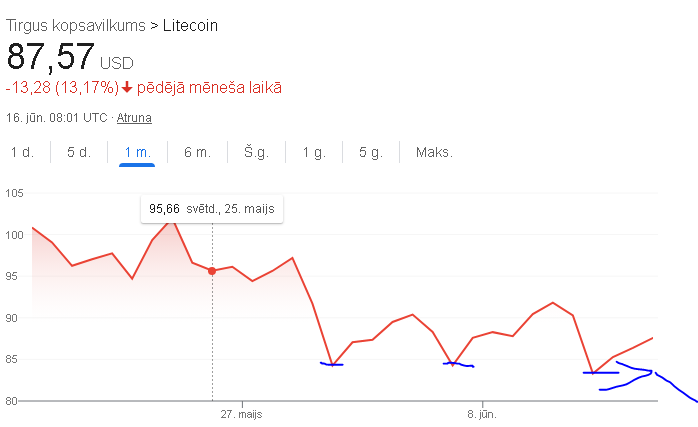Viewport: 698px width, 427px height.
Task: Click the red down-arrow change icon
Action: pos(127,87)
